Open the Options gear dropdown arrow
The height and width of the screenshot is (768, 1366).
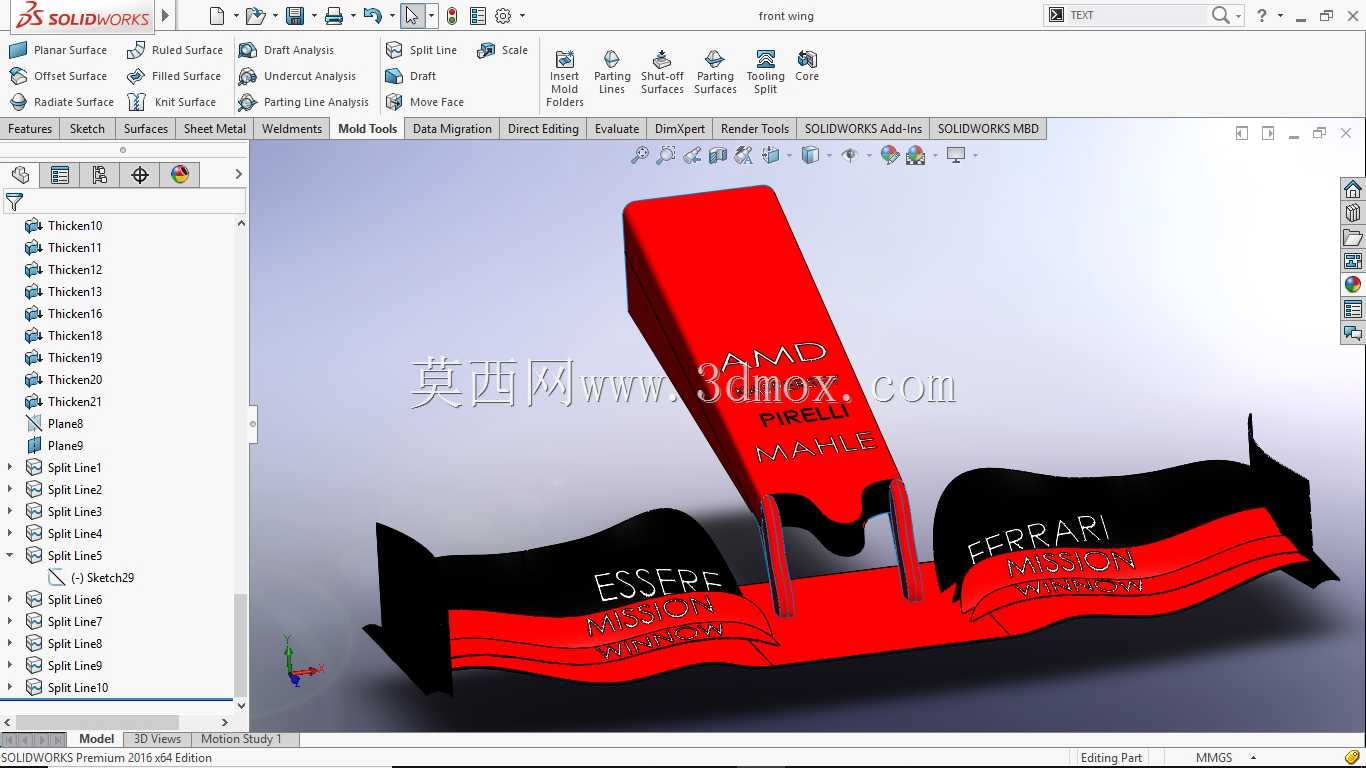[522, 16]
